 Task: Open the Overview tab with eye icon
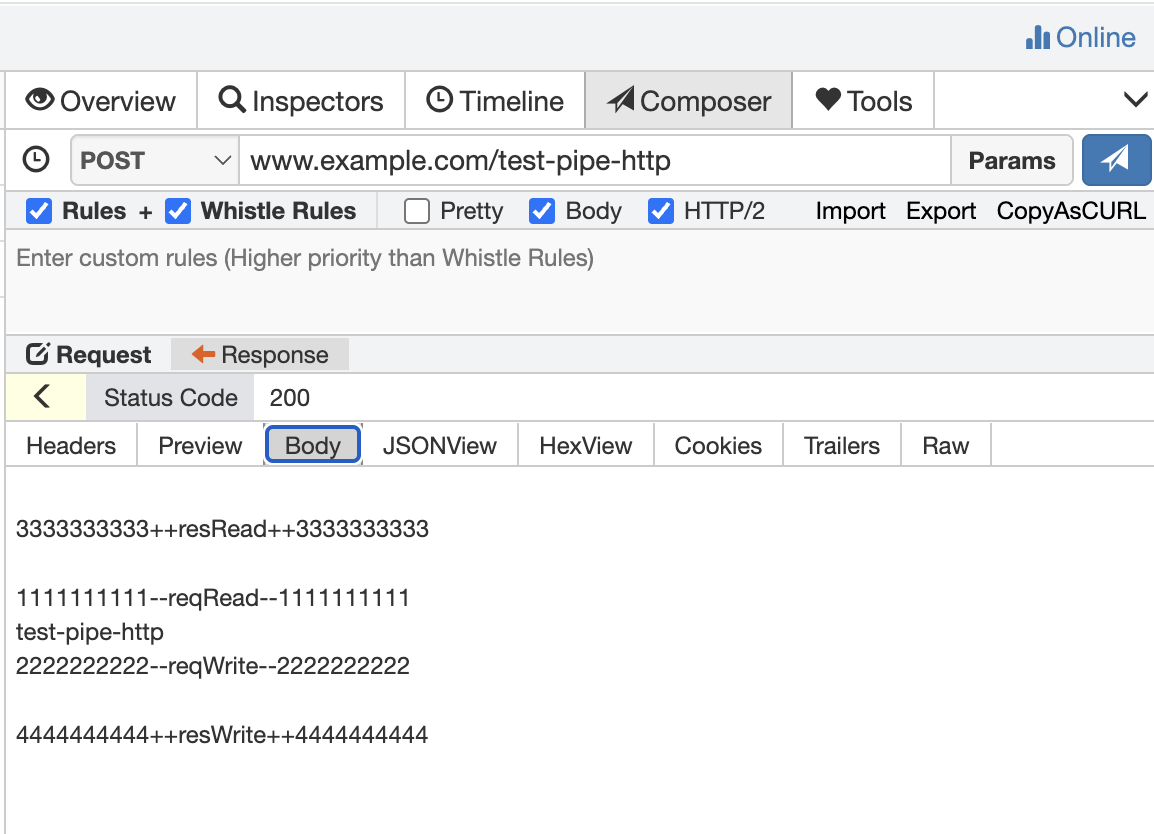tap(101, 101)
